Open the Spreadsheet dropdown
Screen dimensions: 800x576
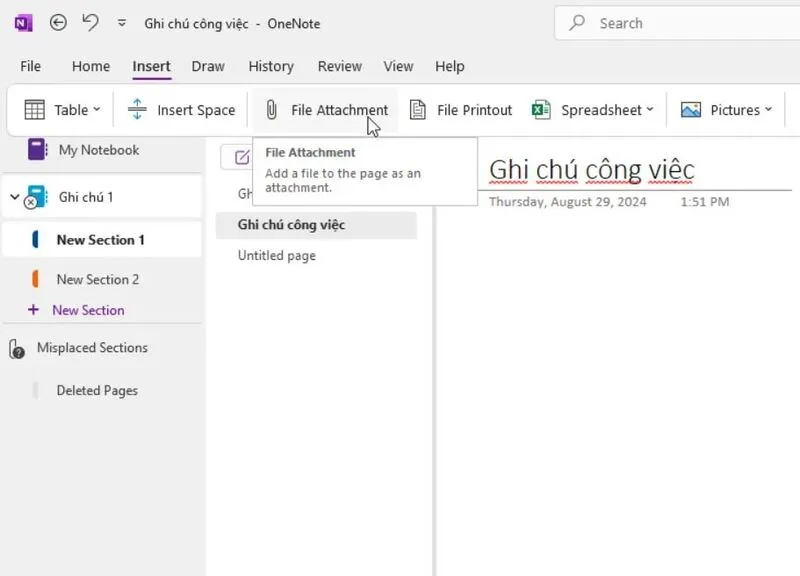tap(650, 110)
